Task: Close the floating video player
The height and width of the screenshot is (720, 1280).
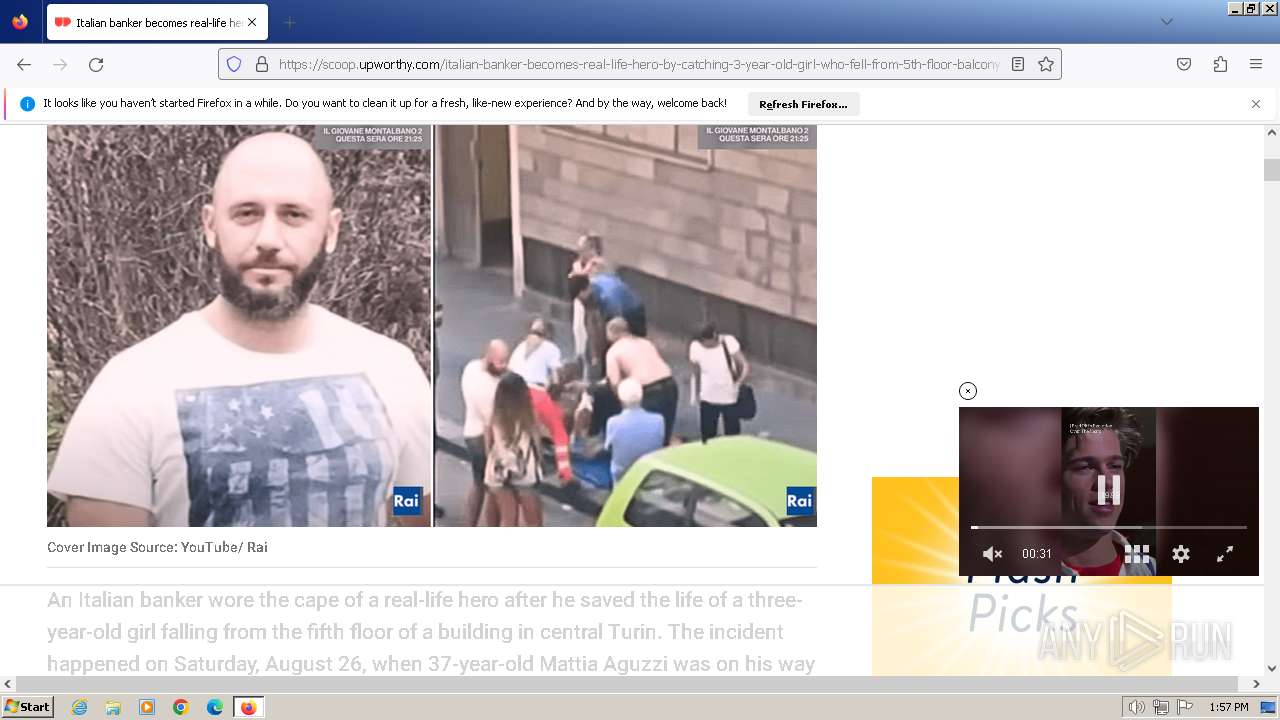Action: (968, 391)
